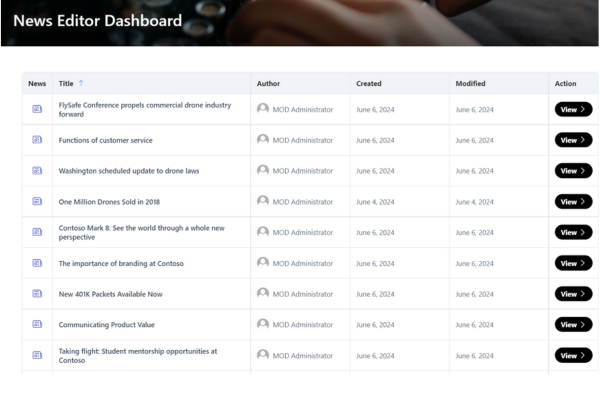Open View for New 401K Packets
This screenshot has width=600, height=400.
pos(573,294)
